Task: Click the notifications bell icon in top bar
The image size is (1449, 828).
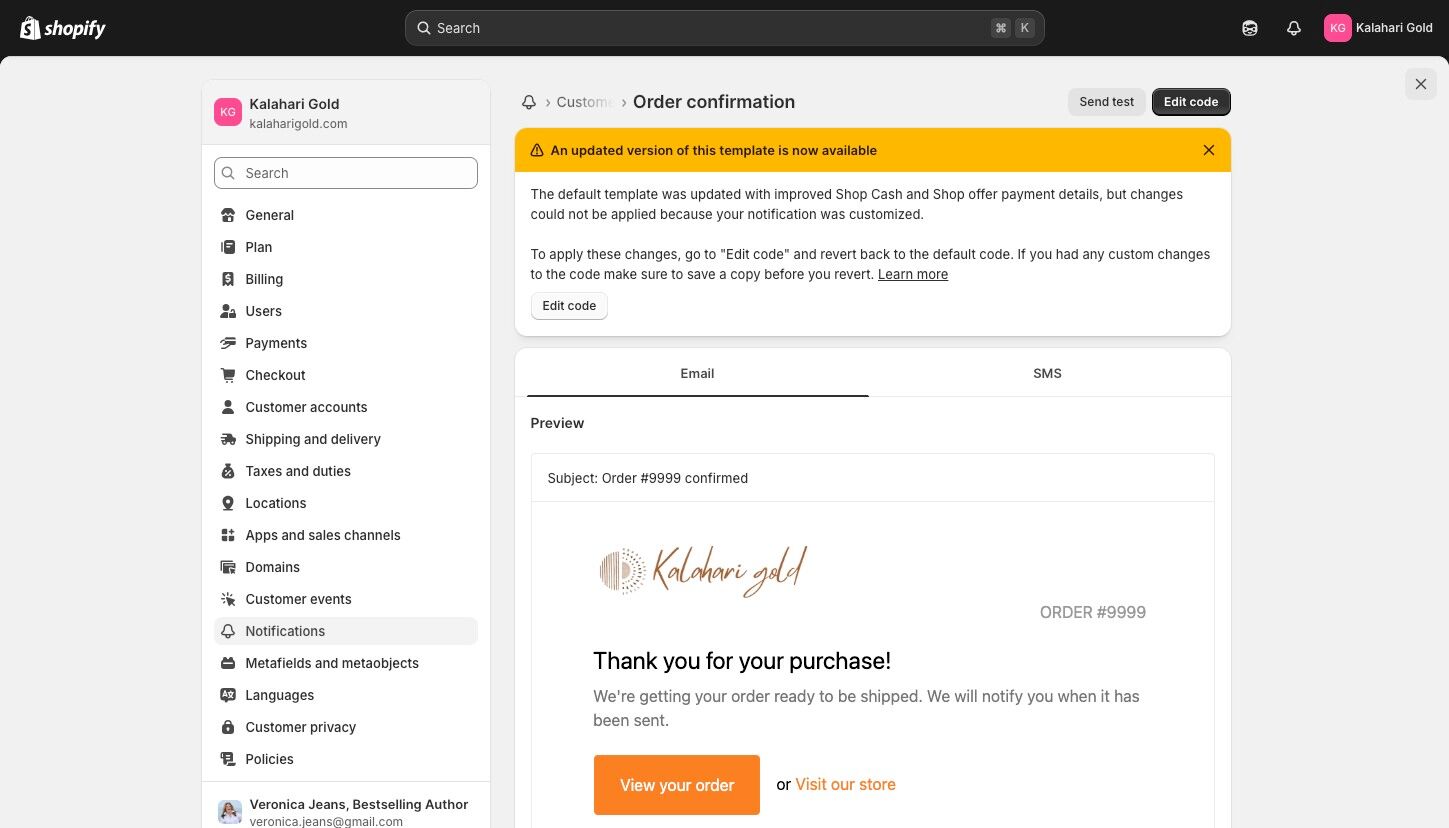Action: pyautogui.click(x=1294, y=28)
